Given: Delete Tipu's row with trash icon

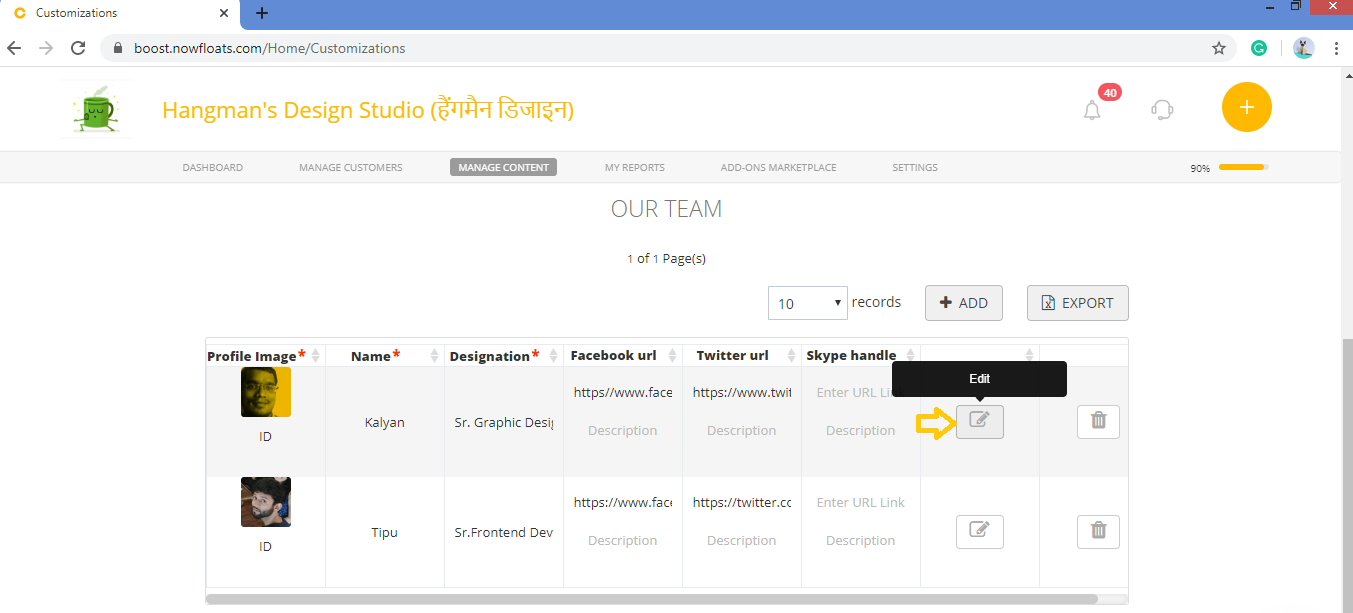Looking at the screenshot, I should pos(1097,531).
